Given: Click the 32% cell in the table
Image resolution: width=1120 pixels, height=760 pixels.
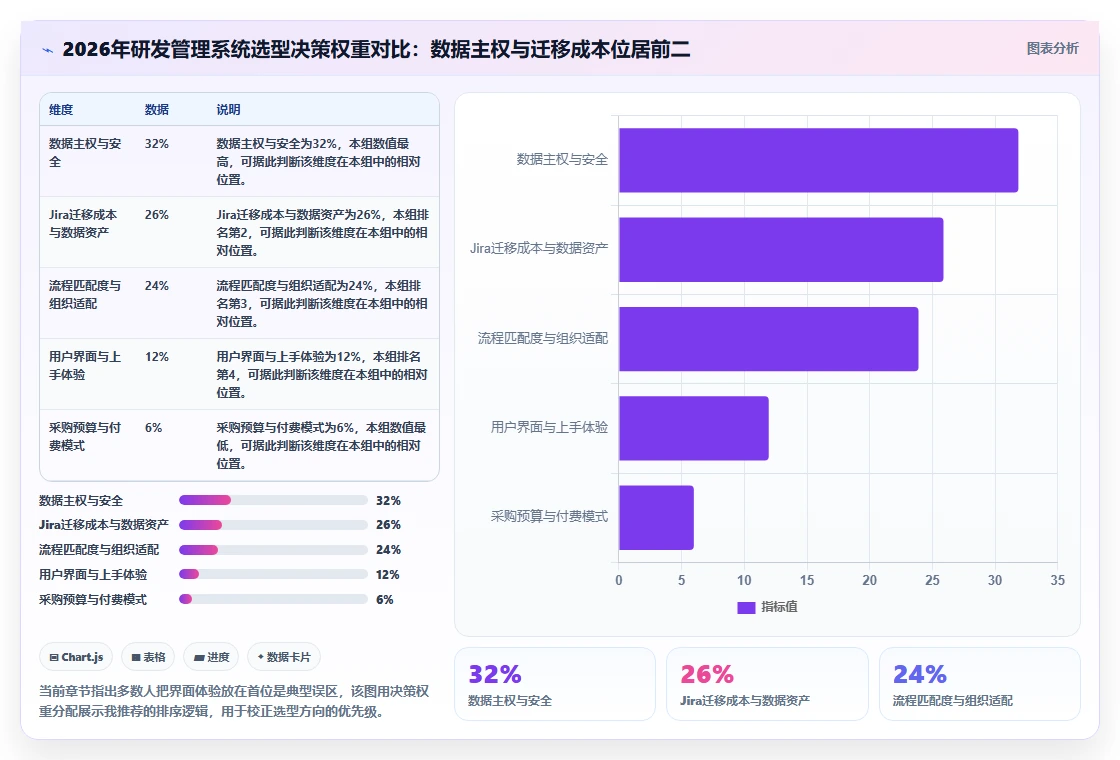Looking at the screenshot, I should [x=156, y=144].
